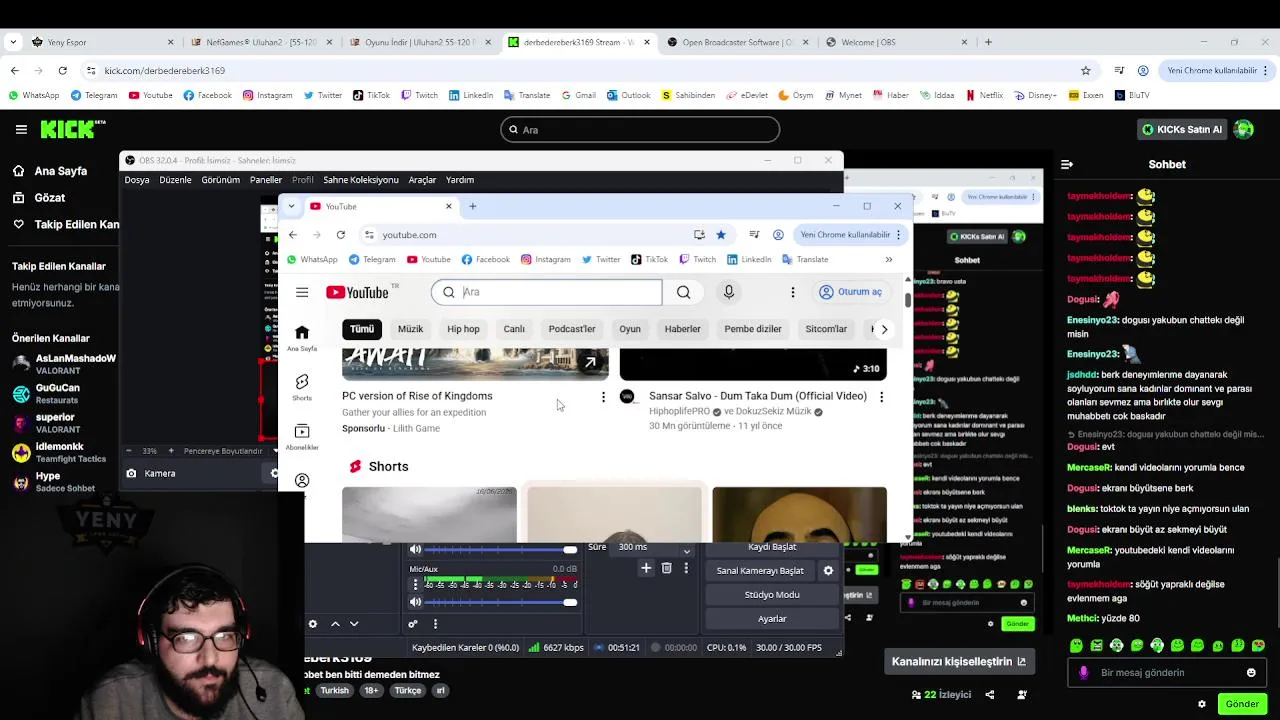Open the Netflix bookmark
The width and height of the screenshot is (1280, 720).
pos(984,95)
